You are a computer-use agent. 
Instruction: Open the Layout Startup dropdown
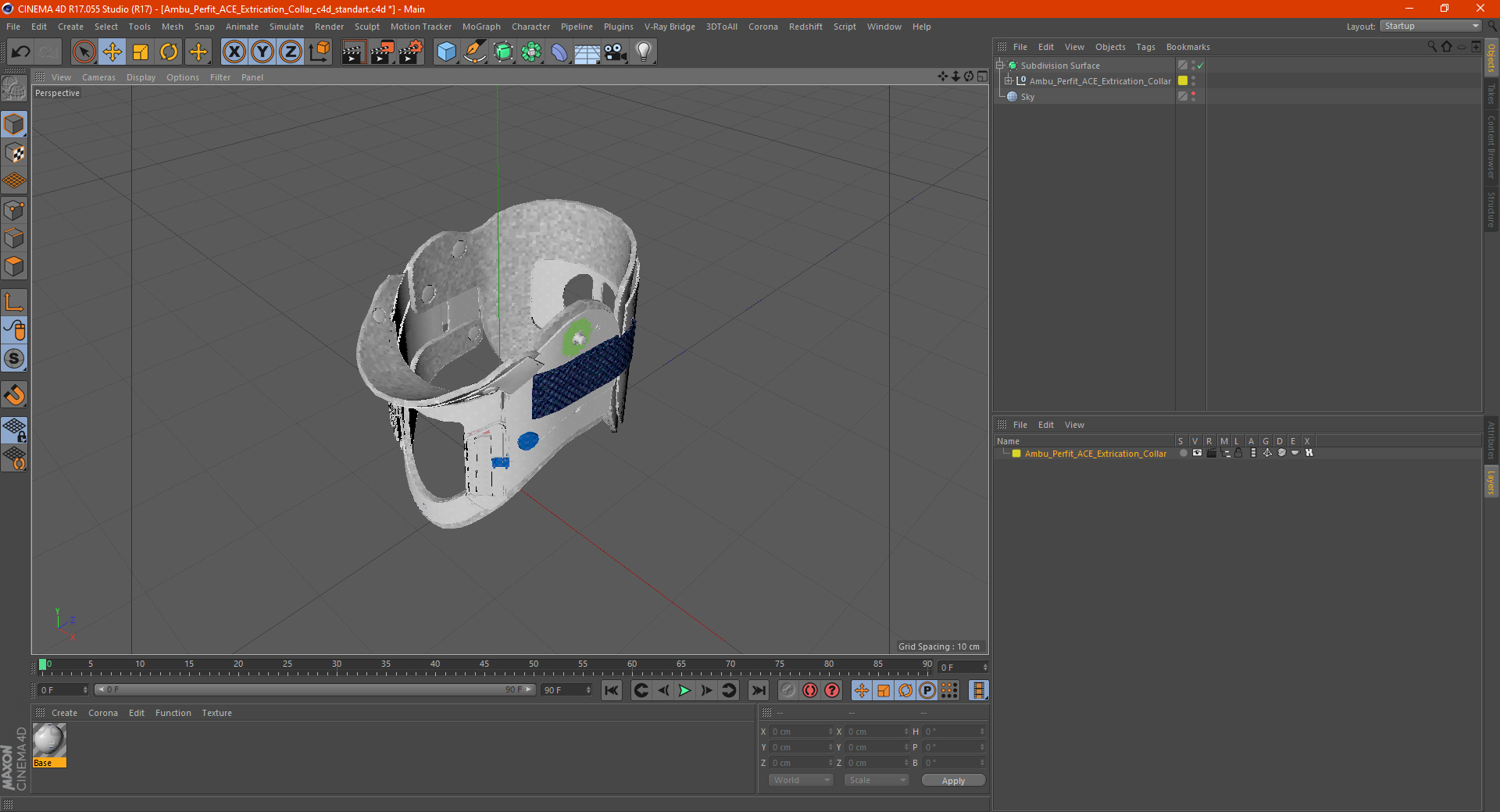tap(1430, 26)
